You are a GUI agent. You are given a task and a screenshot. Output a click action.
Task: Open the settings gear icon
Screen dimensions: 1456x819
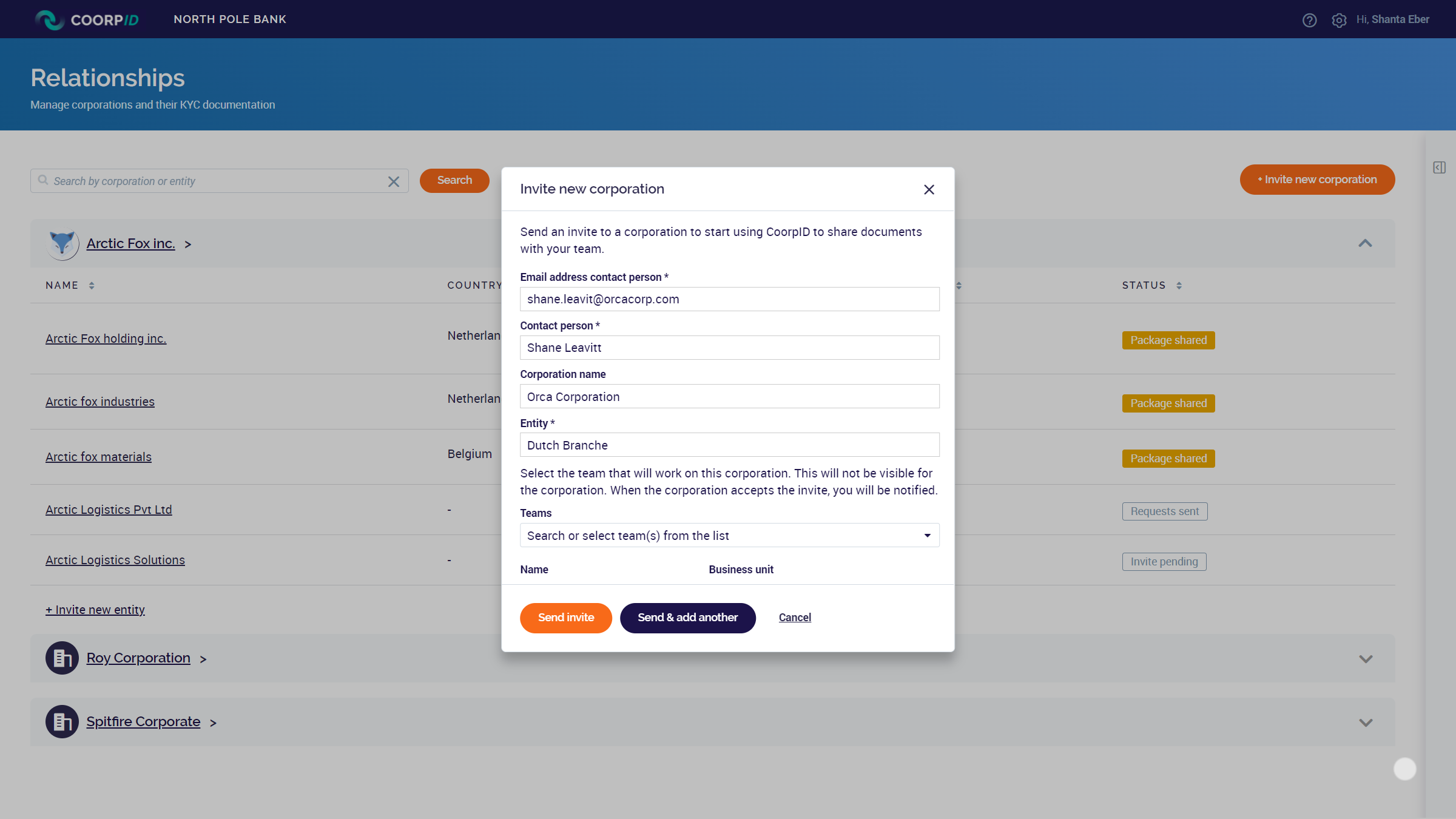click(1339, 20)
